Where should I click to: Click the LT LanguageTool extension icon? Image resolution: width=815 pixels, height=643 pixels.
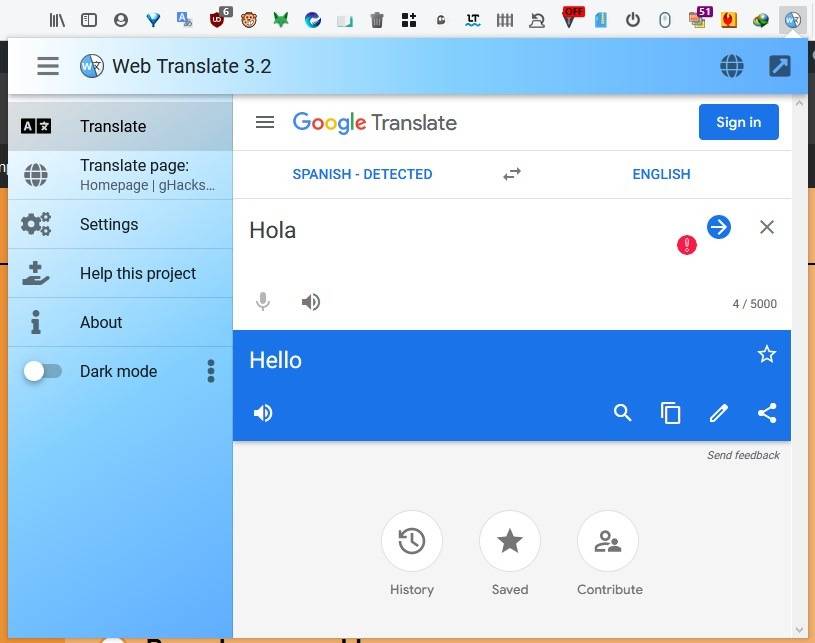(472, 20)
